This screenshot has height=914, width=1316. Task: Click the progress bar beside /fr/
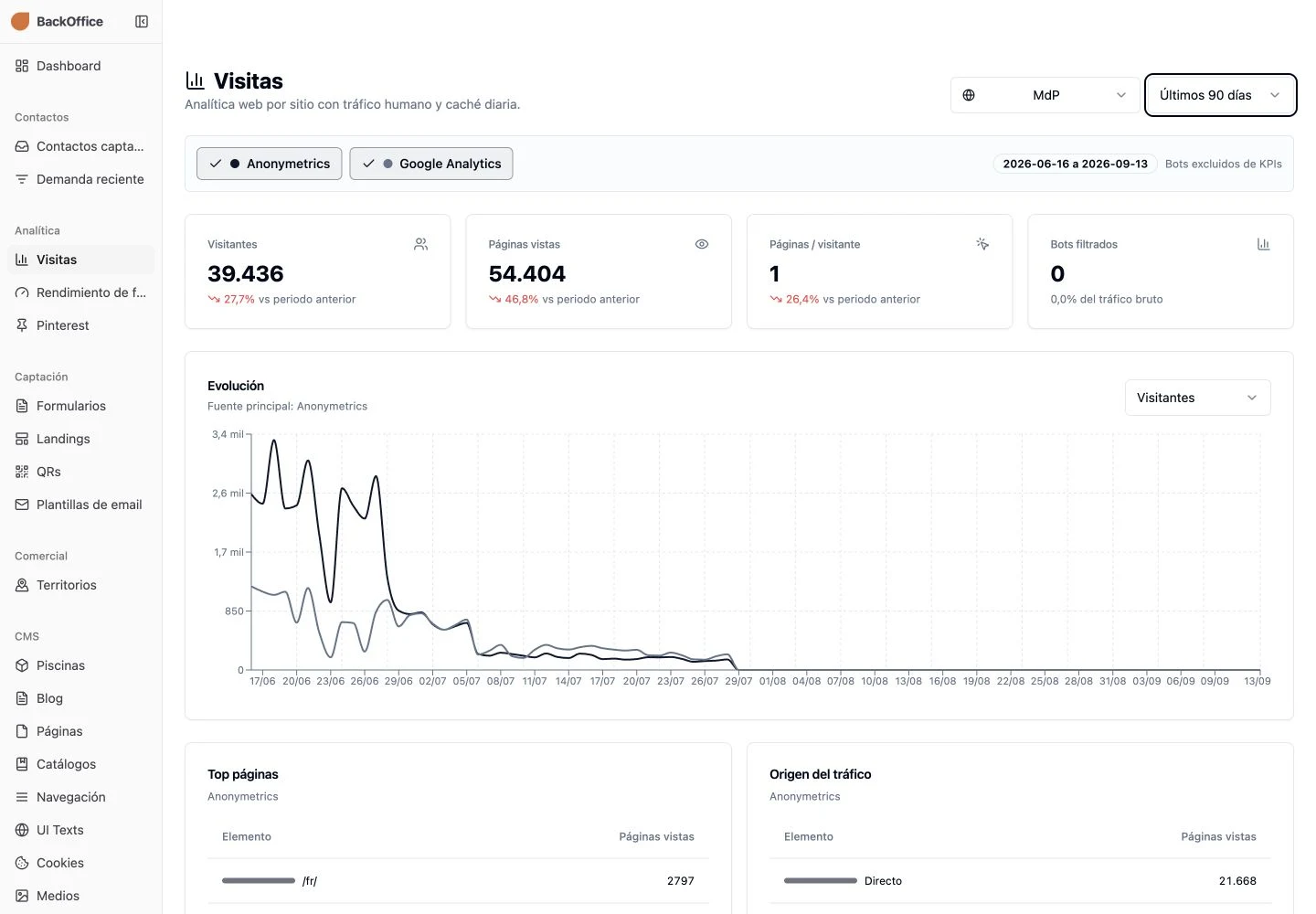point(259,881)
